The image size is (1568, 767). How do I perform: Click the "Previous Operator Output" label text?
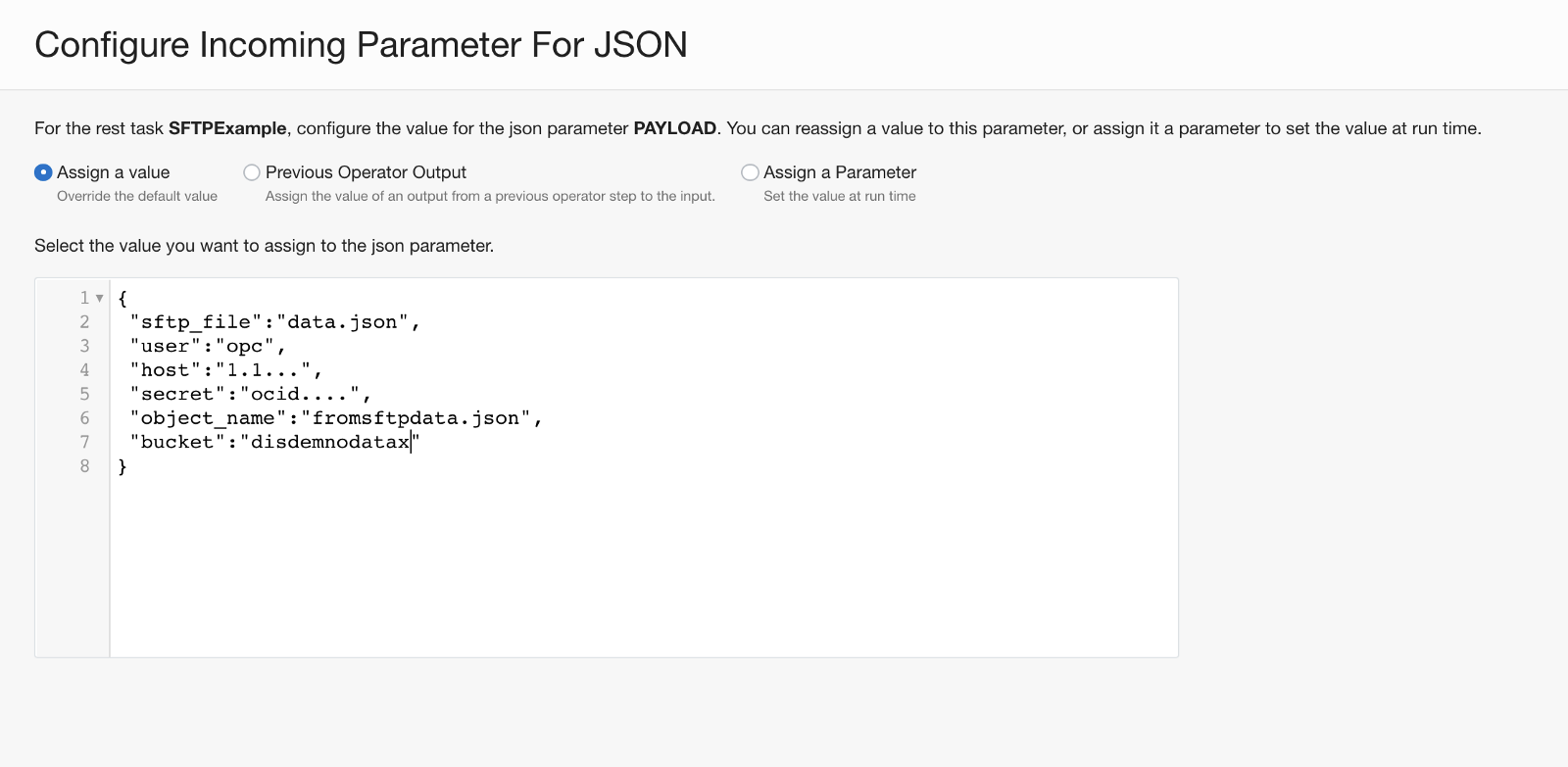366,172
